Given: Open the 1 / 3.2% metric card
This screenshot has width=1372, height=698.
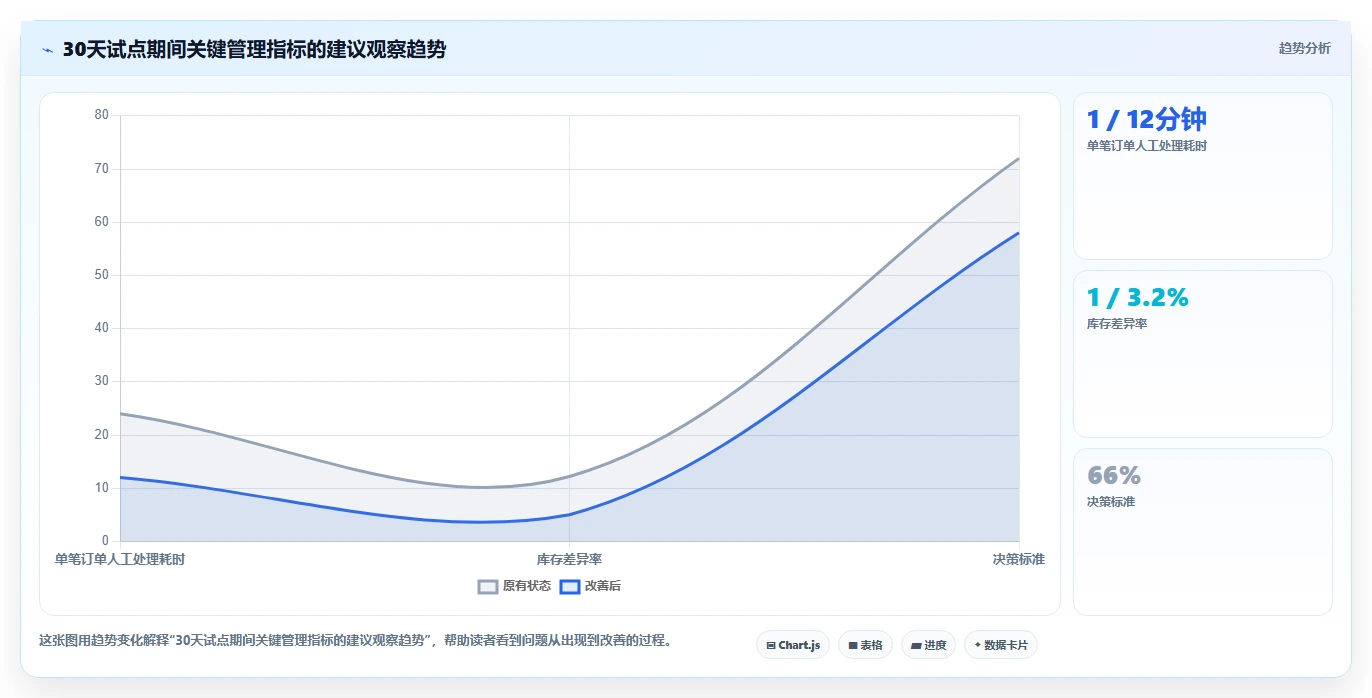Looking at the screenshot, I should tap(1203, 354).
